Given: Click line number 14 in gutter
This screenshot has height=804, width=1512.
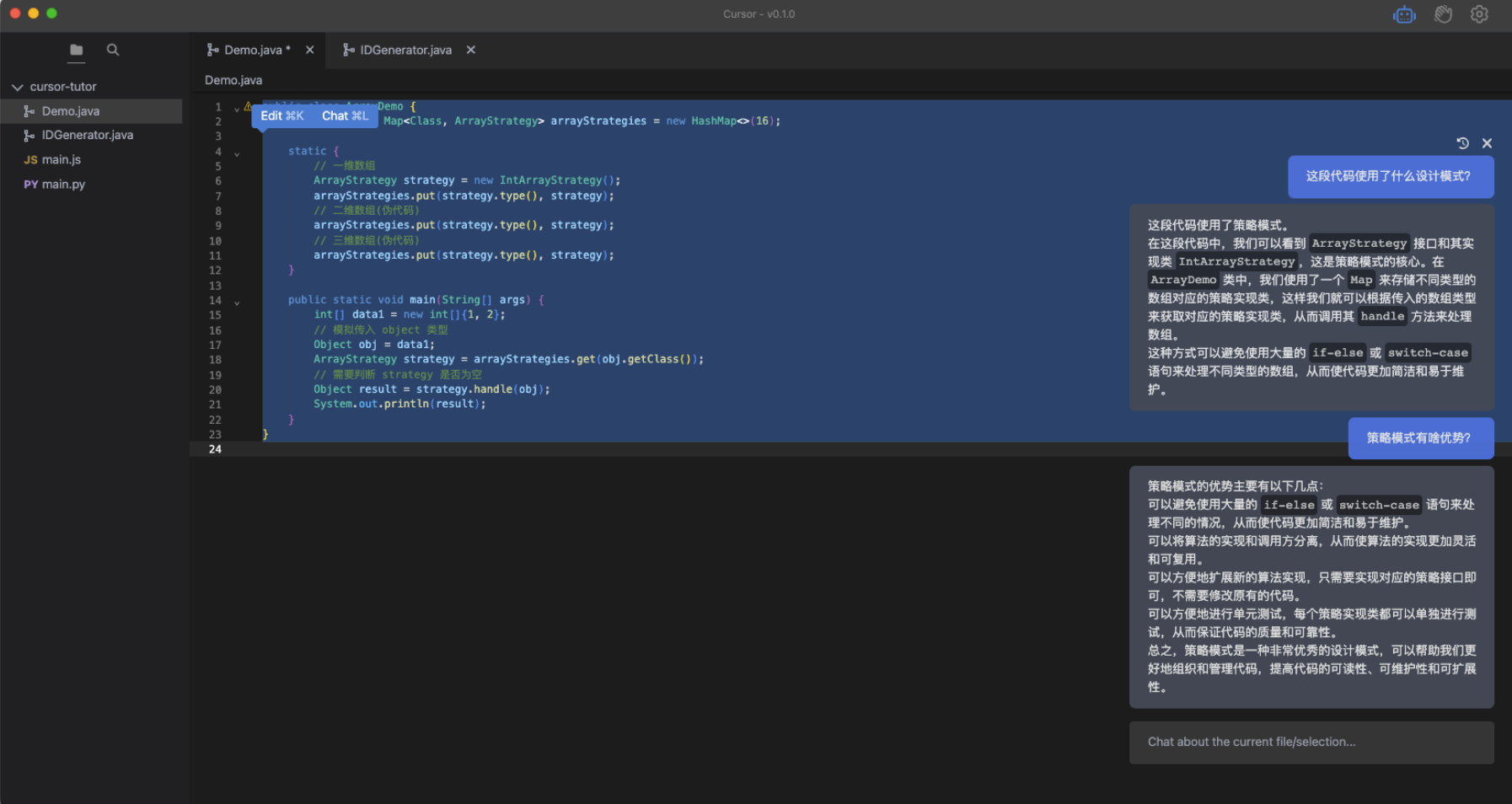Looking at the screenshot, I should (215, 300).
